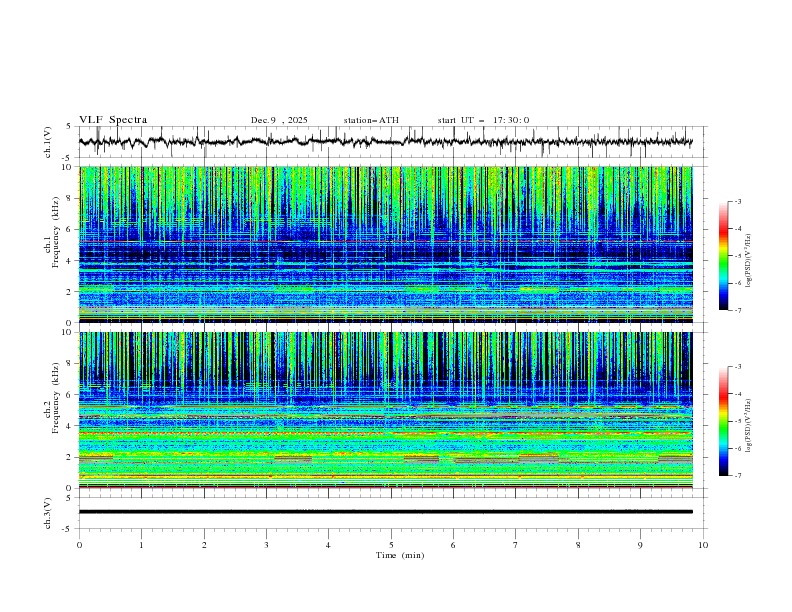Click inside the ch.1 spectrogram panel
792x612 pixels.
[390, 245]
